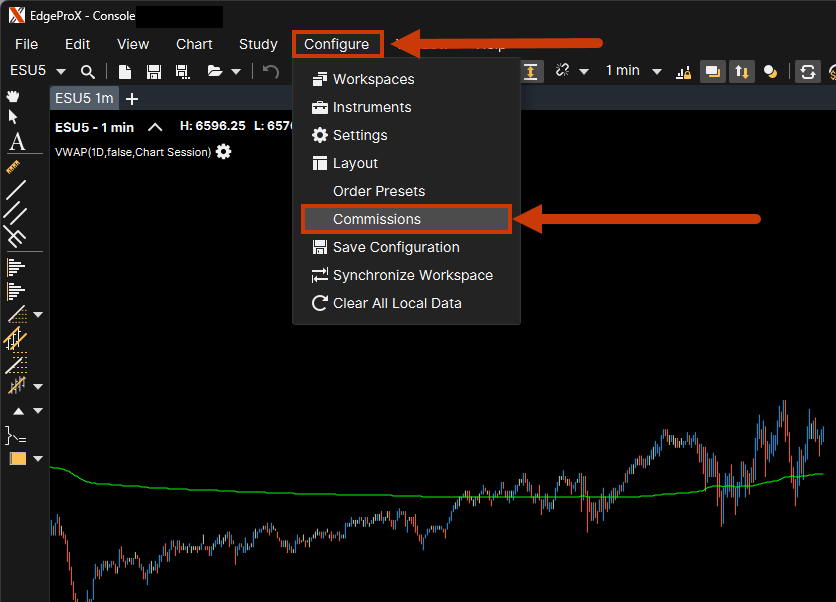
Task: Choose the pitchfork drawing tool
Action: (x=15, y=236)
